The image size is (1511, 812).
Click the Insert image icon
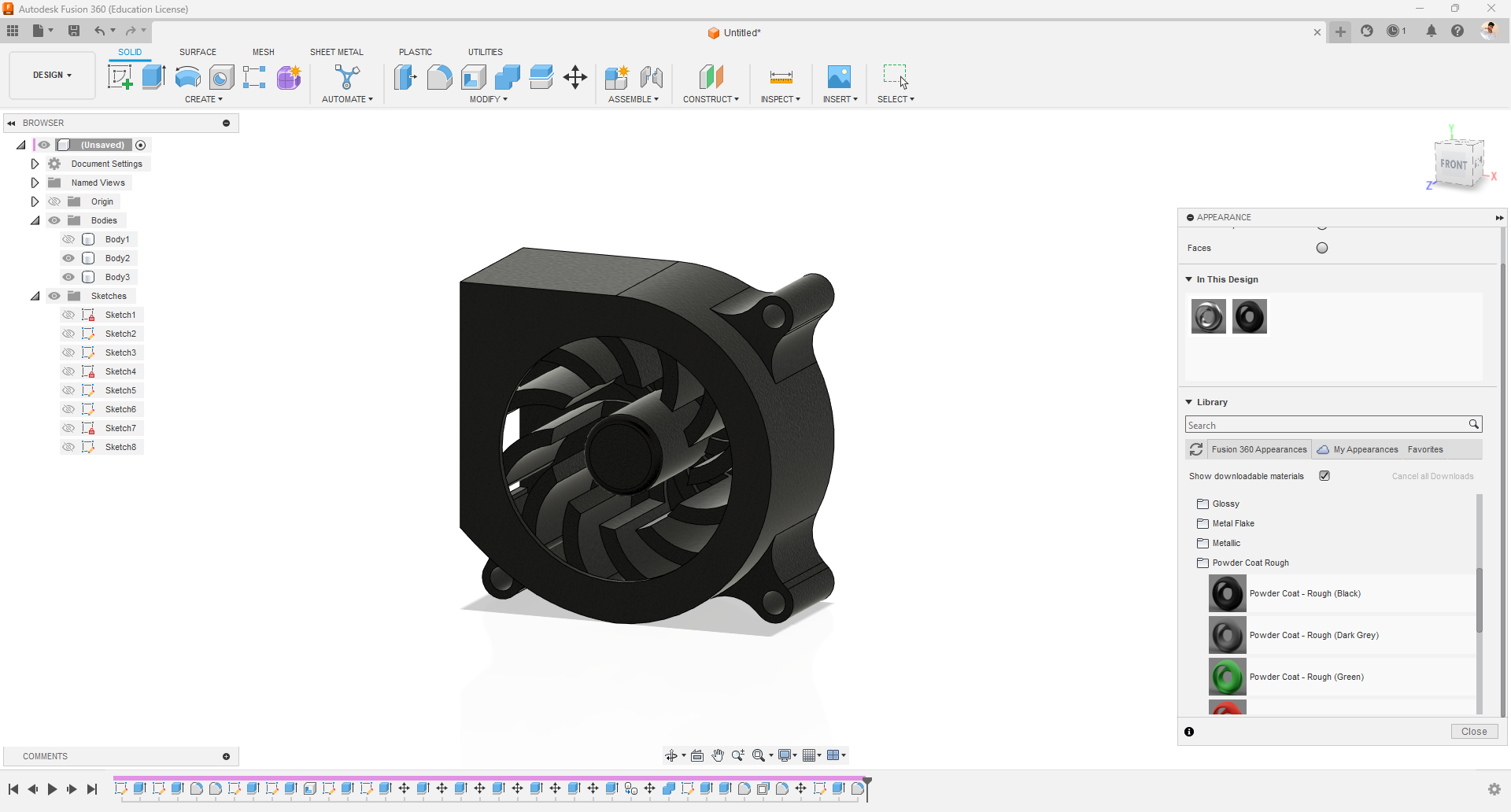click(x=840, y=77)
